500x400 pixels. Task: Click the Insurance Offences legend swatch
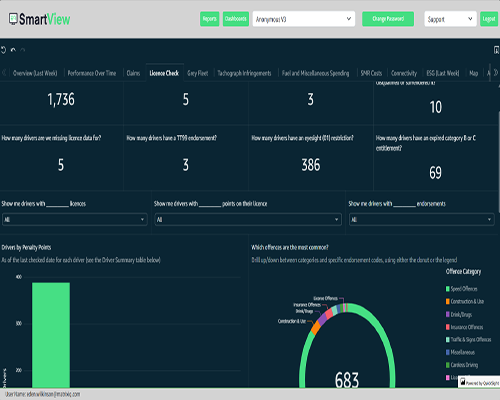point(448,327)
